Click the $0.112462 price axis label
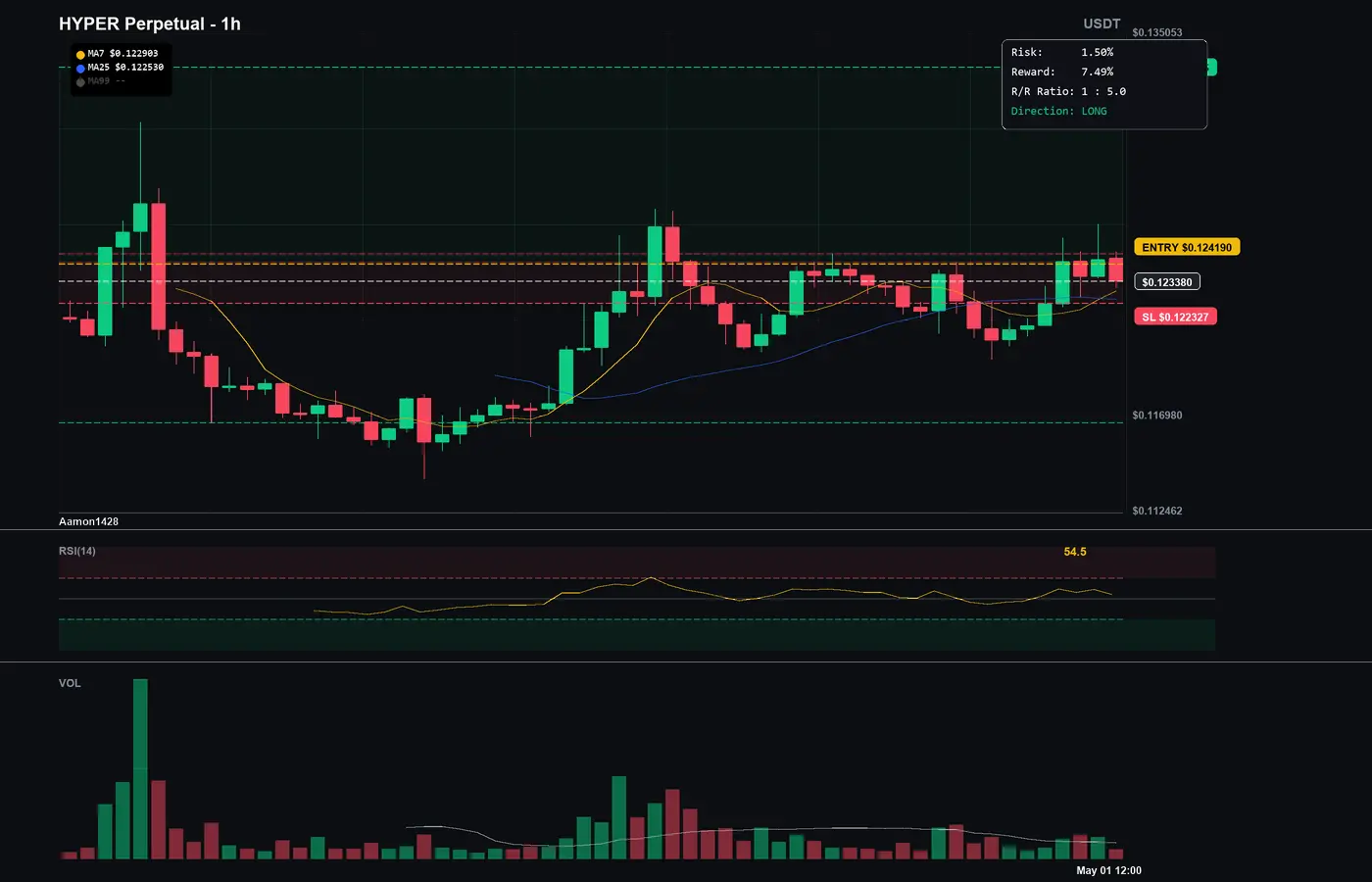Screen dimensions: 1372x882 (1157, 511)
